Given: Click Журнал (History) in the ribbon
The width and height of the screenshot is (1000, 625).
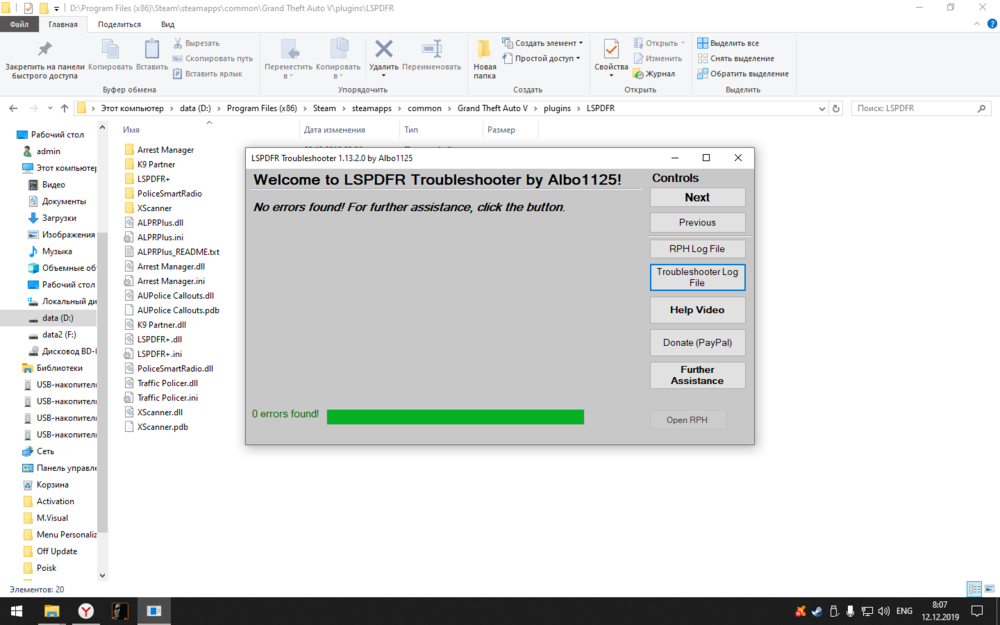Looking at the screenshot, I should pyautogui.click(x=654, y=74).
